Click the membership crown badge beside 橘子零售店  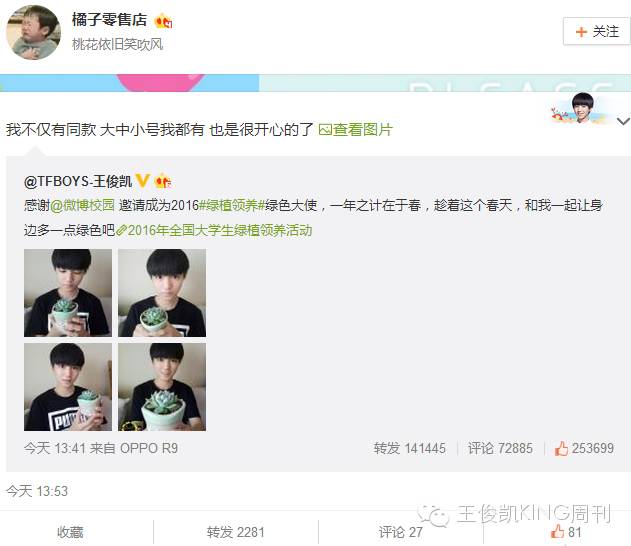point(163,21)
